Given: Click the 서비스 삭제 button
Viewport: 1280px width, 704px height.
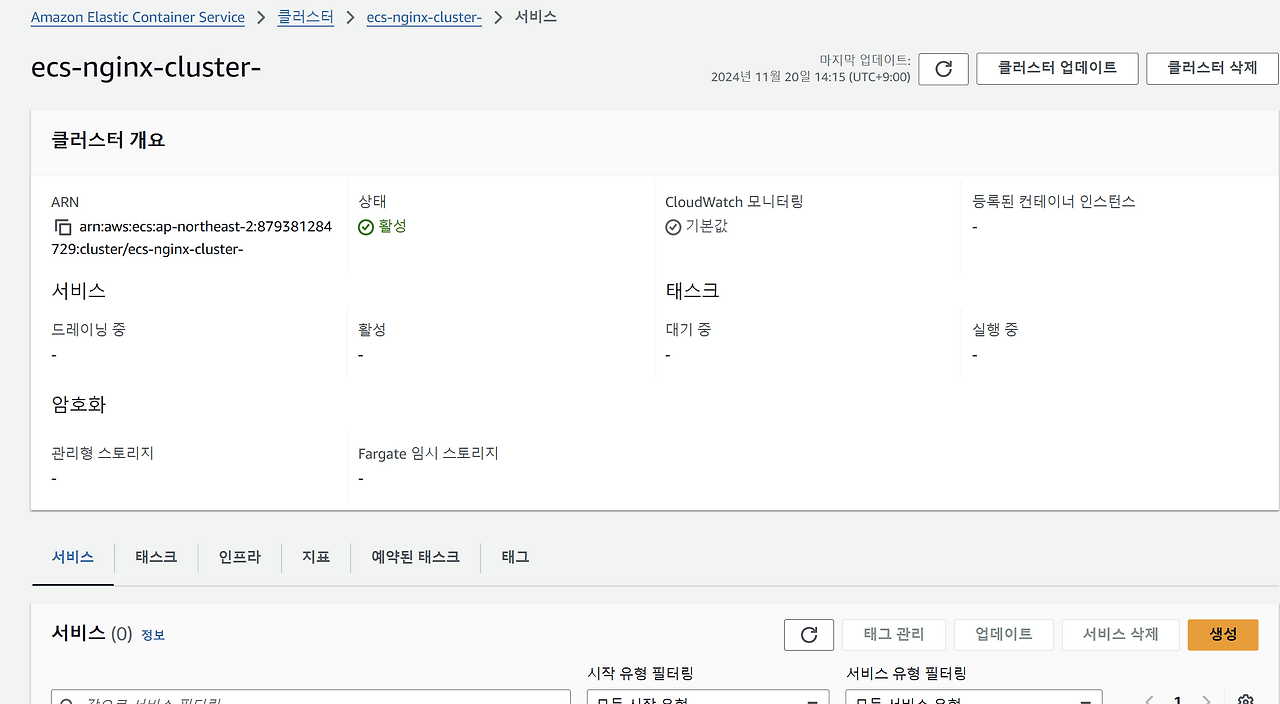Looking at the screenshot, I should pos(1121,635).
